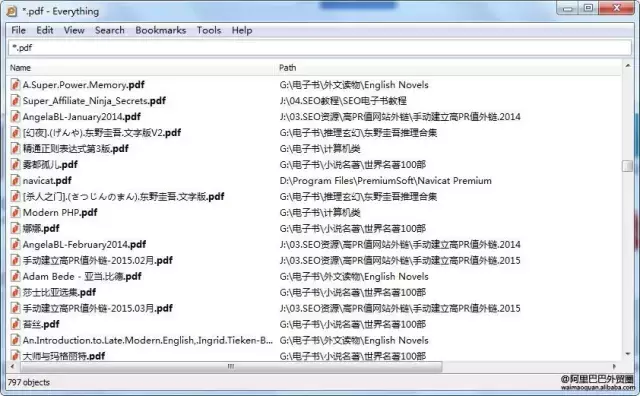This screenshot has height=396, width=640.
Task: Click the 797 objects status bar text
Action: (x=29, y=383)
